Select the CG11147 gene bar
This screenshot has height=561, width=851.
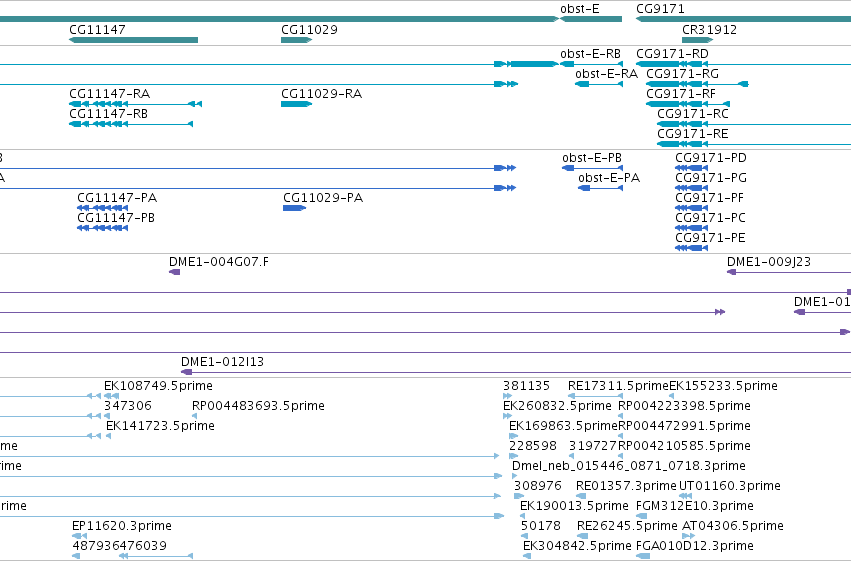(x=134, y=40)
